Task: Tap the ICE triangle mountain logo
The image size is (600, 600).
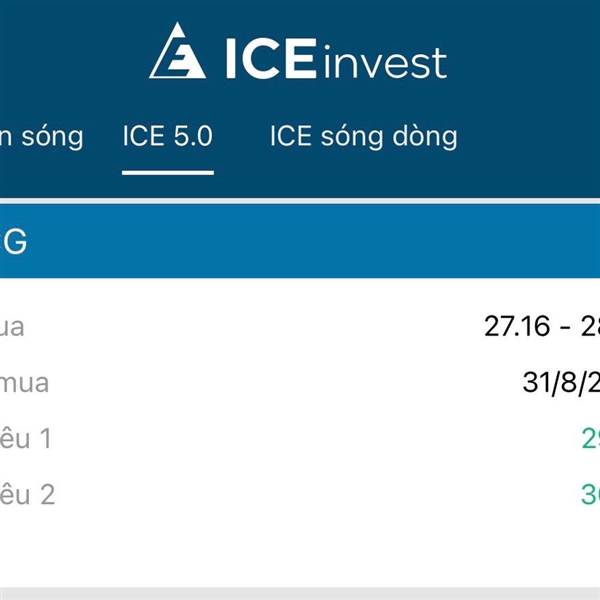Action: [x=178, y=51]
